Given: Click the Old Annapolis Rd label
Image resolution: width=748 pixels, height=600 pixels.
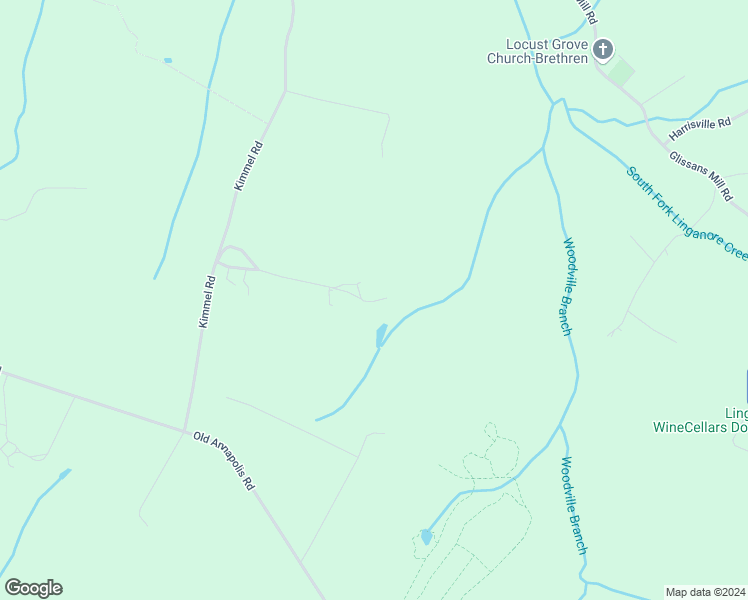Looking at the screenshot, I should (224, 460).
